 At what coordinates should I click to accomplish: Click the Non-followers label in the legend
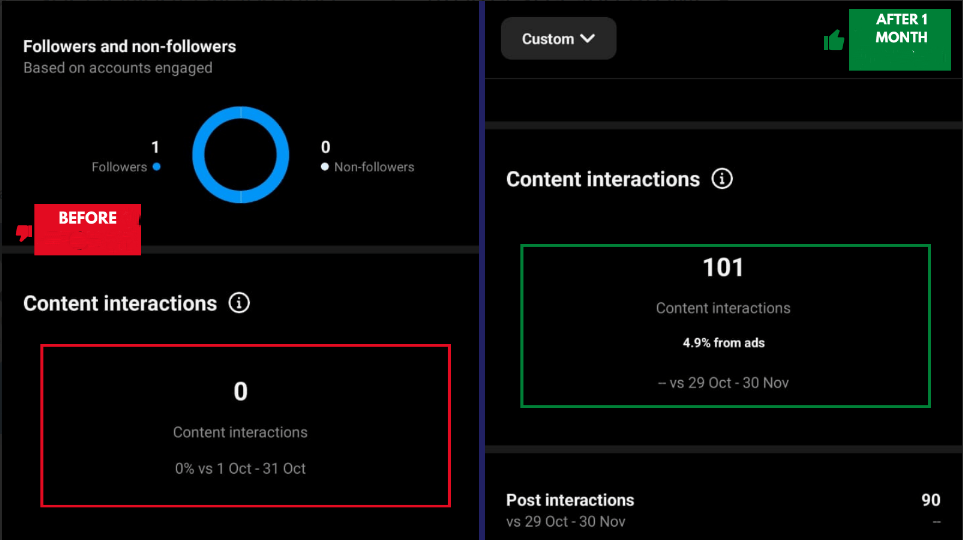coord(374,167)
